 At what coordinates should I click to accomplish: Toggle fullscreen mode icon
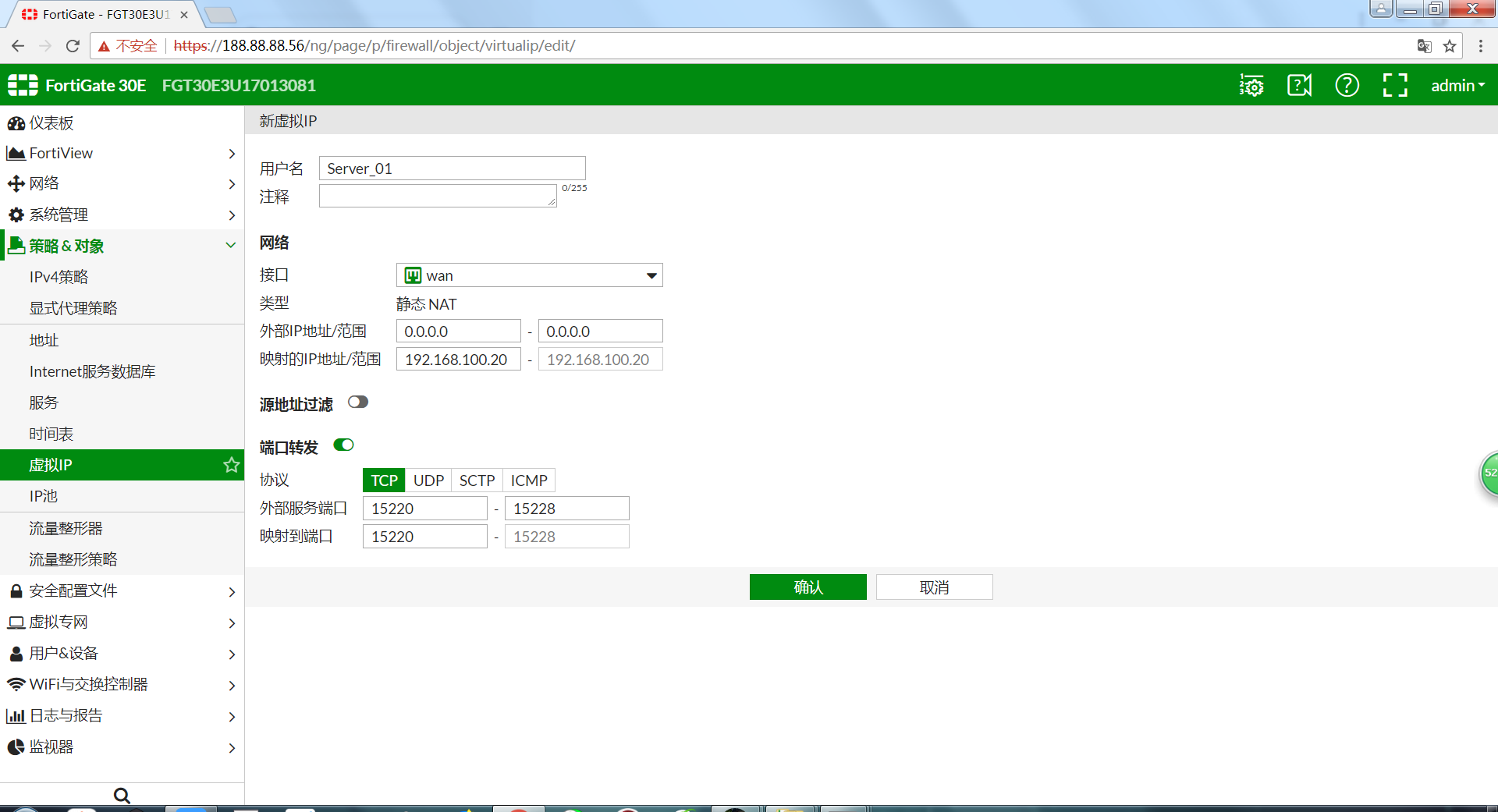(x=1395, y=85)
